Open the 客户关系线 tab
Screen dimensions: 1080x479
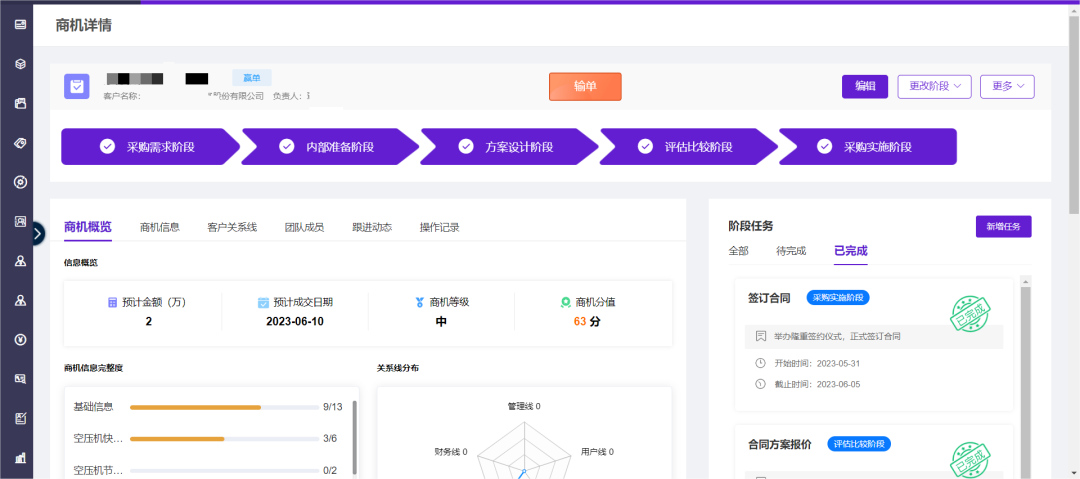pos(232,227)
